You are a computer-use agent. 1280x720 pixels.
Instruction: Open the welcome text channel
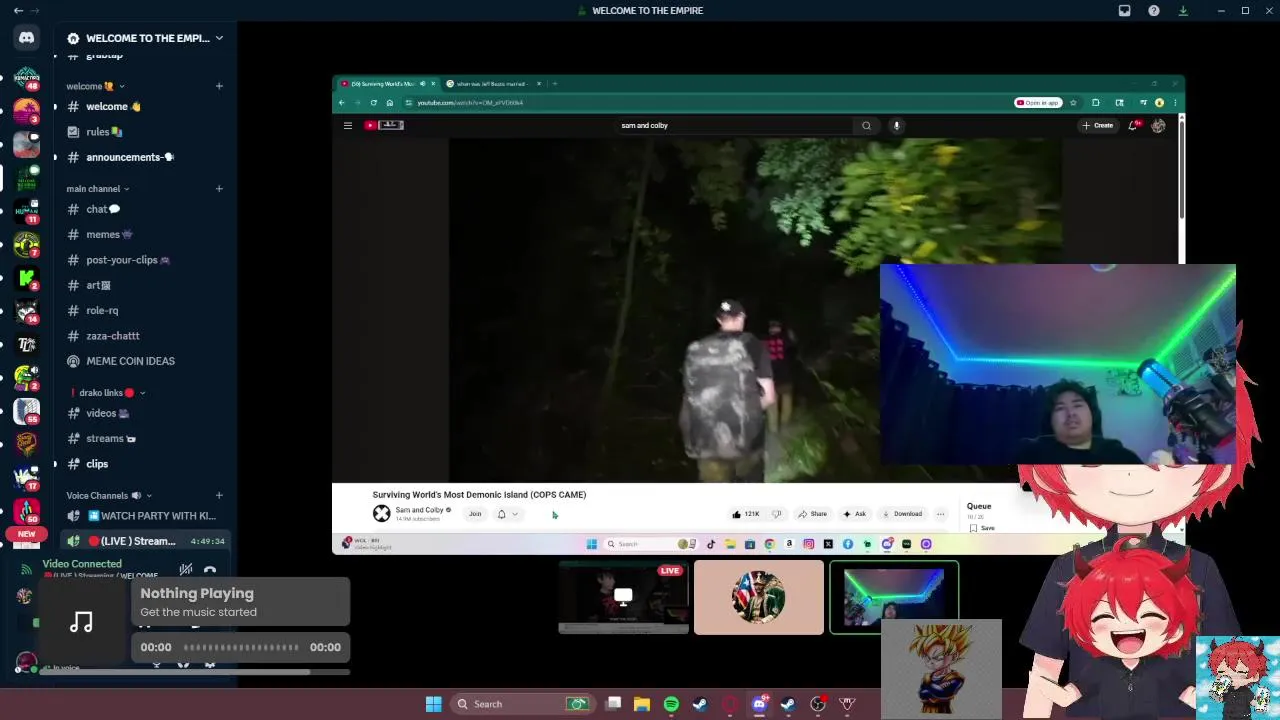(145, 107)
